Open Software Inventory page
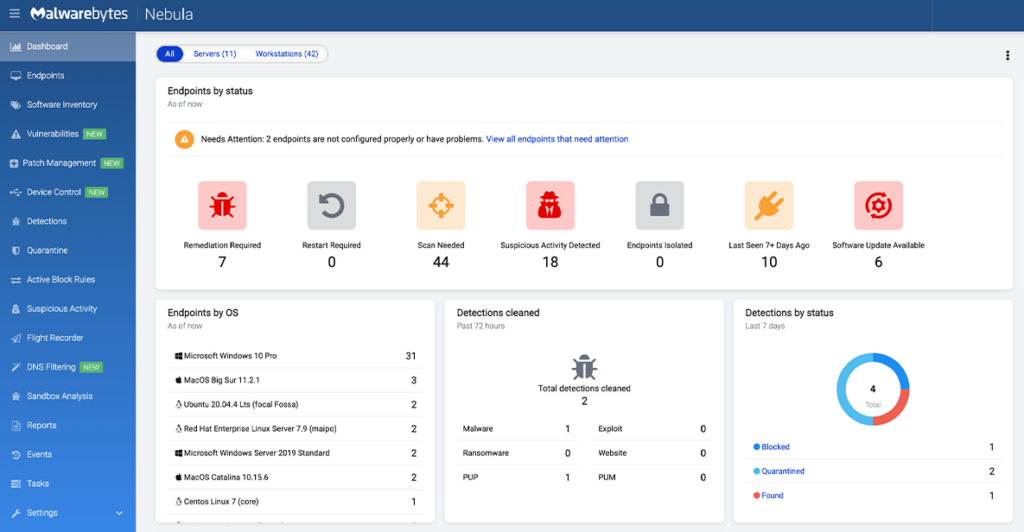This screenshot has width=1024, height=532. [x=68, y=105]
